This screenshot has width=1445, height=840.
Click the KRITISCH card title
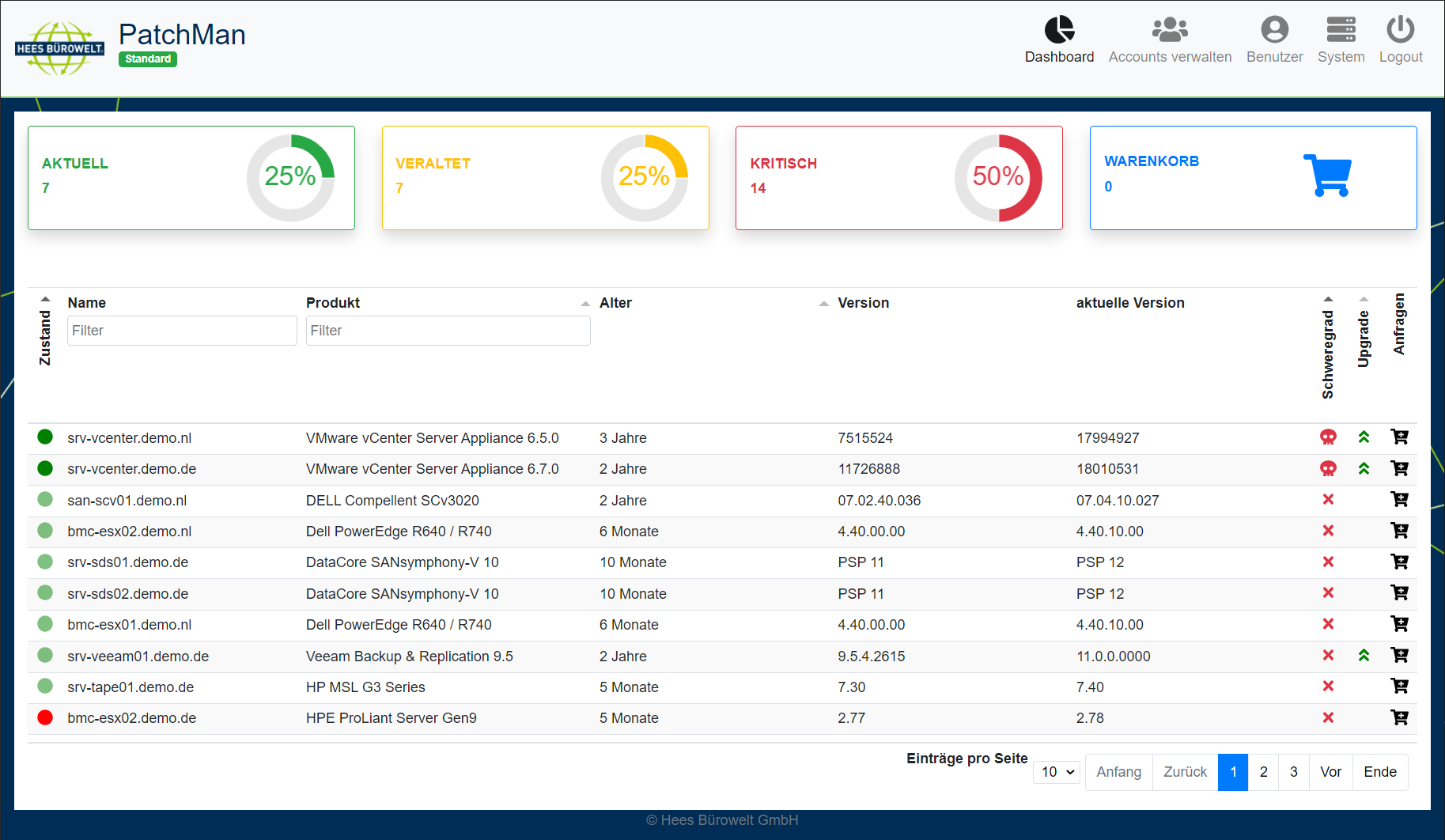coord(783,164)
